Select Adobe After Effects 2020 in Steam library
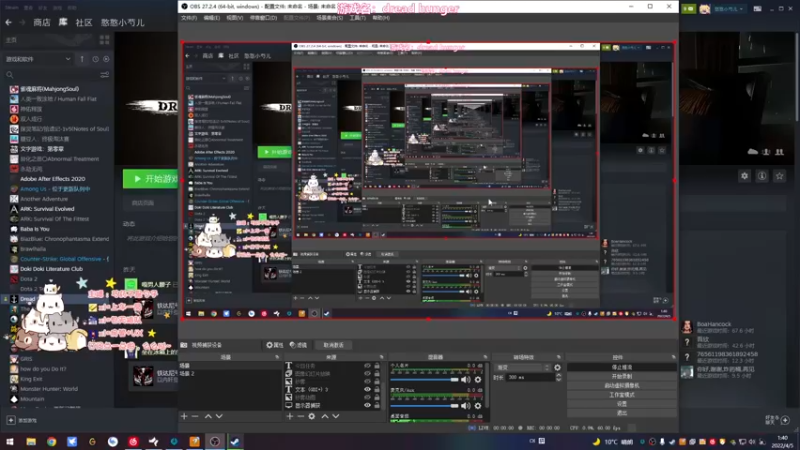 pyautogui.click(x=53, y=179)
